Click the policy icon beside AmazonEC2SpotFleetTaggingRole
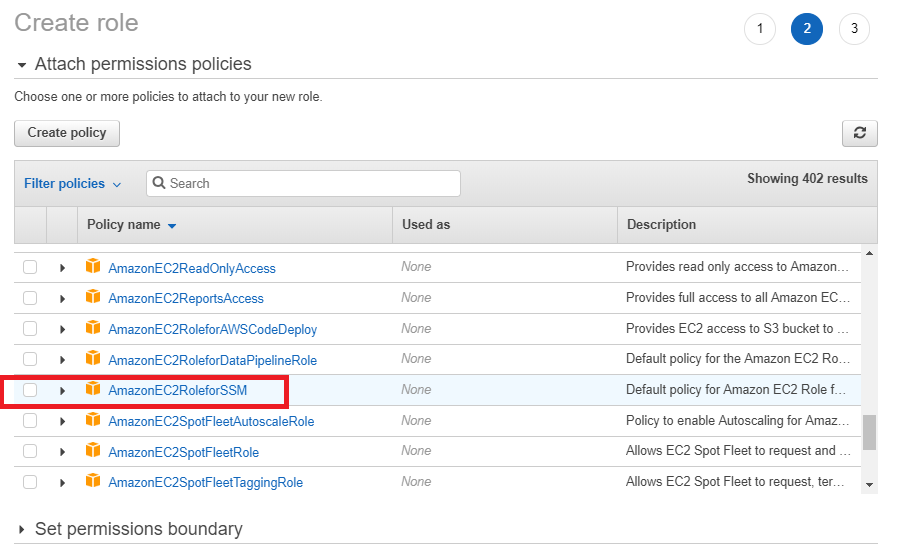The image size is (898, 551). click(x=93, y=481)
